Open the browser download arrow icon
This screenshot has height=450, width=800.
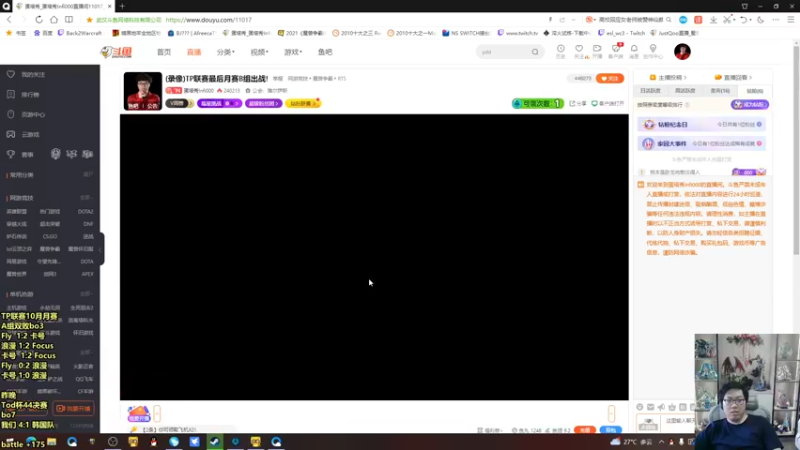[x=713, y=20]
